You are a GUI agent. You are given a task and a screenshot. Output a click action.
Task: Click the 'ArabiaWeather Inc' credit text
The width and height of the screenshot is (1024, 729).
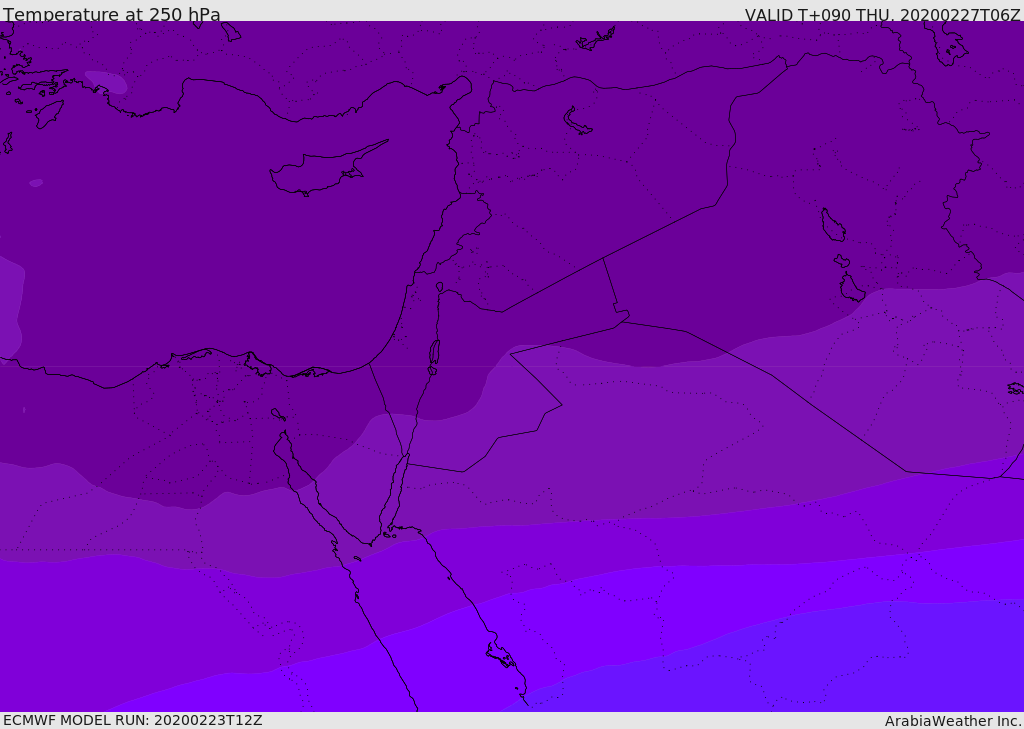pos(953,721)
